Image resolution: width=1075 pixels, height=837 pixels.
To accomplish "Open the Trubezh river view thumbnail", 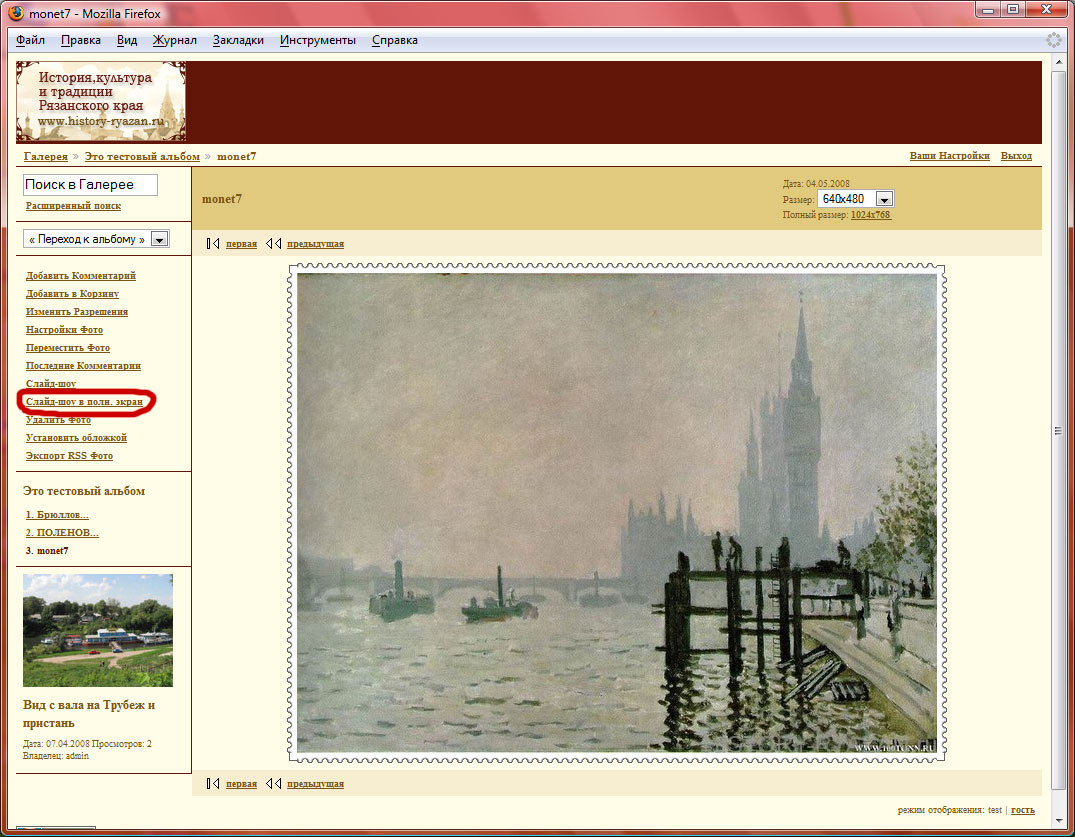I will [x=98, y=631].
